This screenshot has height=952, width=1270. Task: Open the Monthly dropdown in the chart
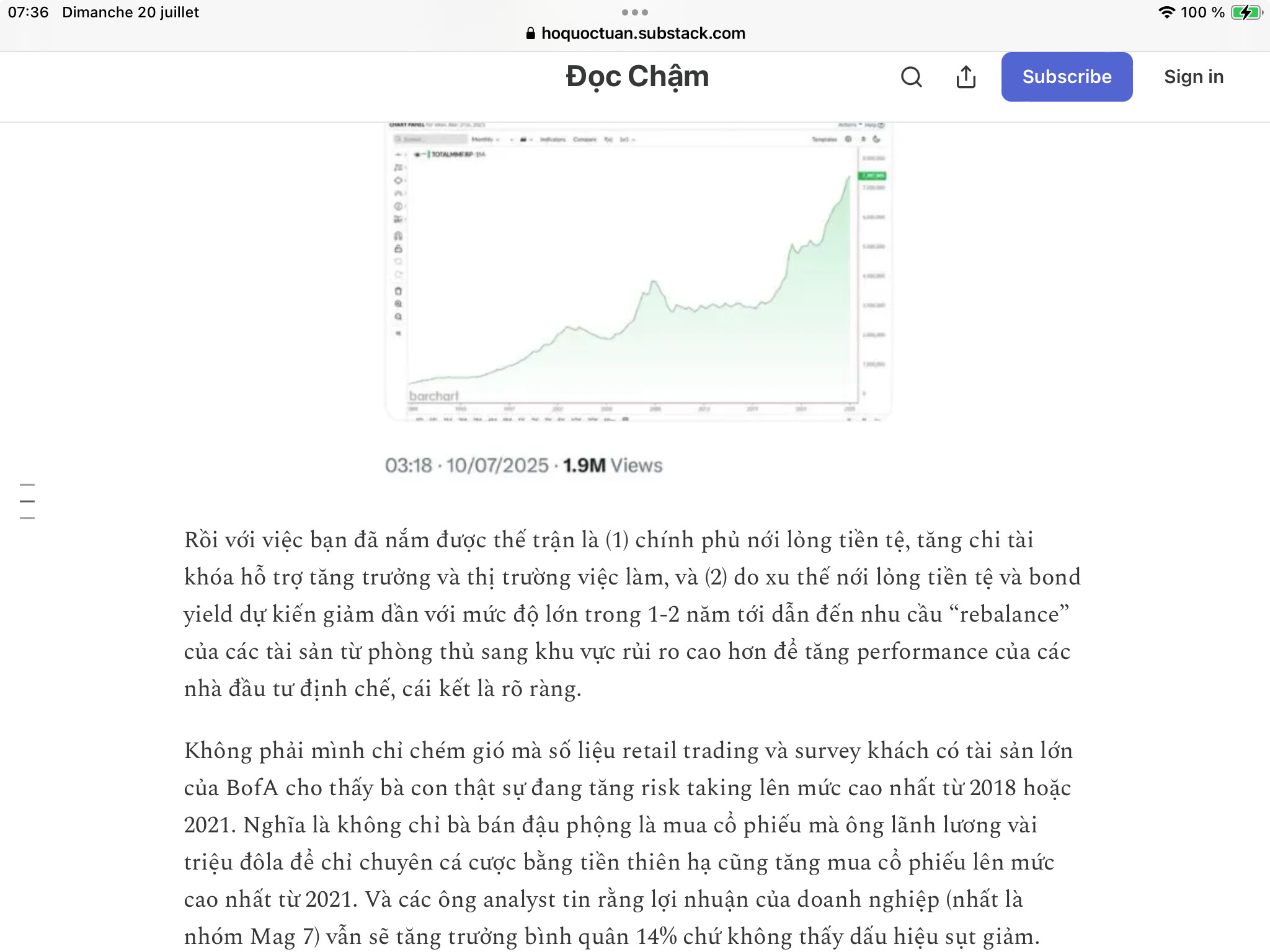485,139
